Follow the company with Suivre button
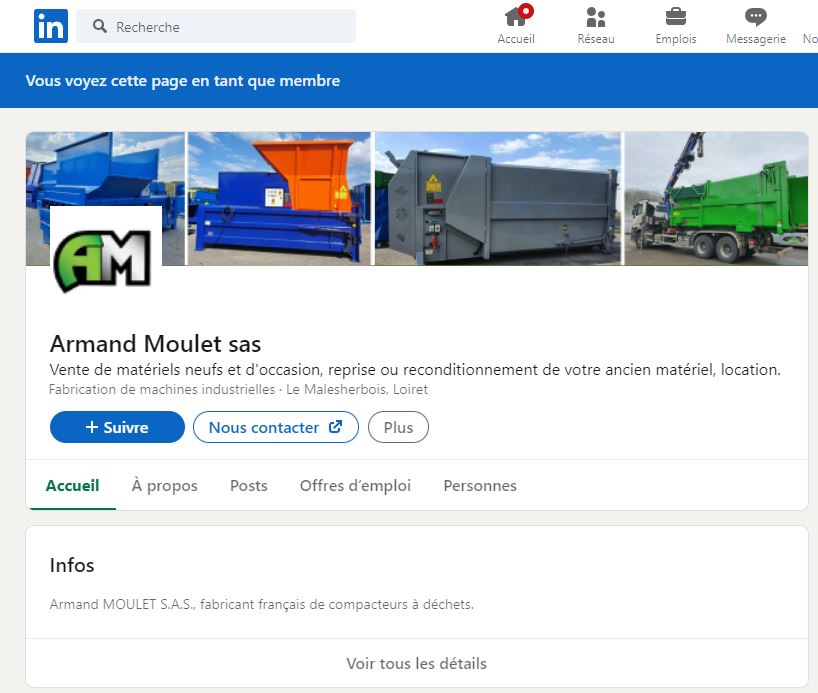The width and height of the screenshot is (818, 693). point(117,427)
